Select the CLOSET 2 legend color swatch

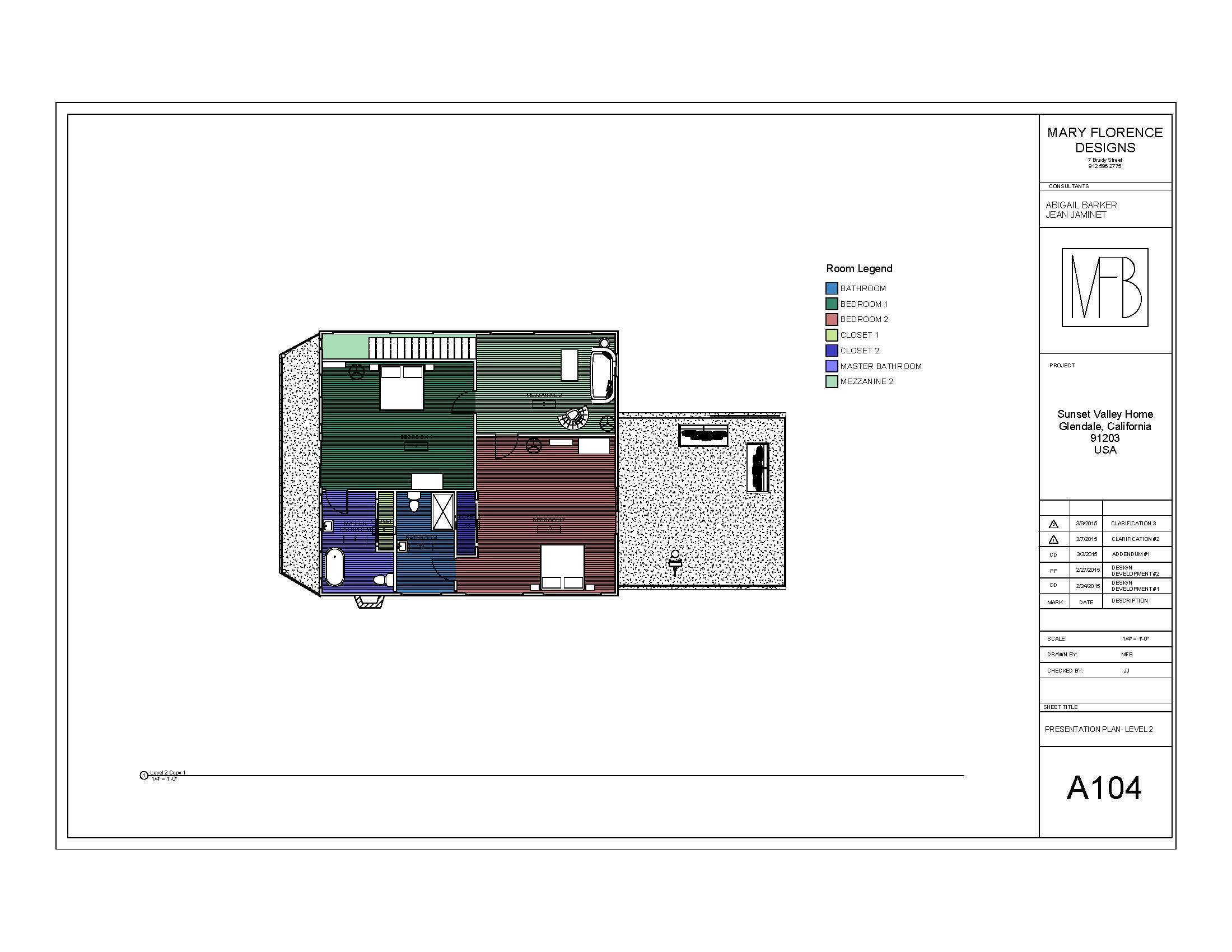click(832, 350)
